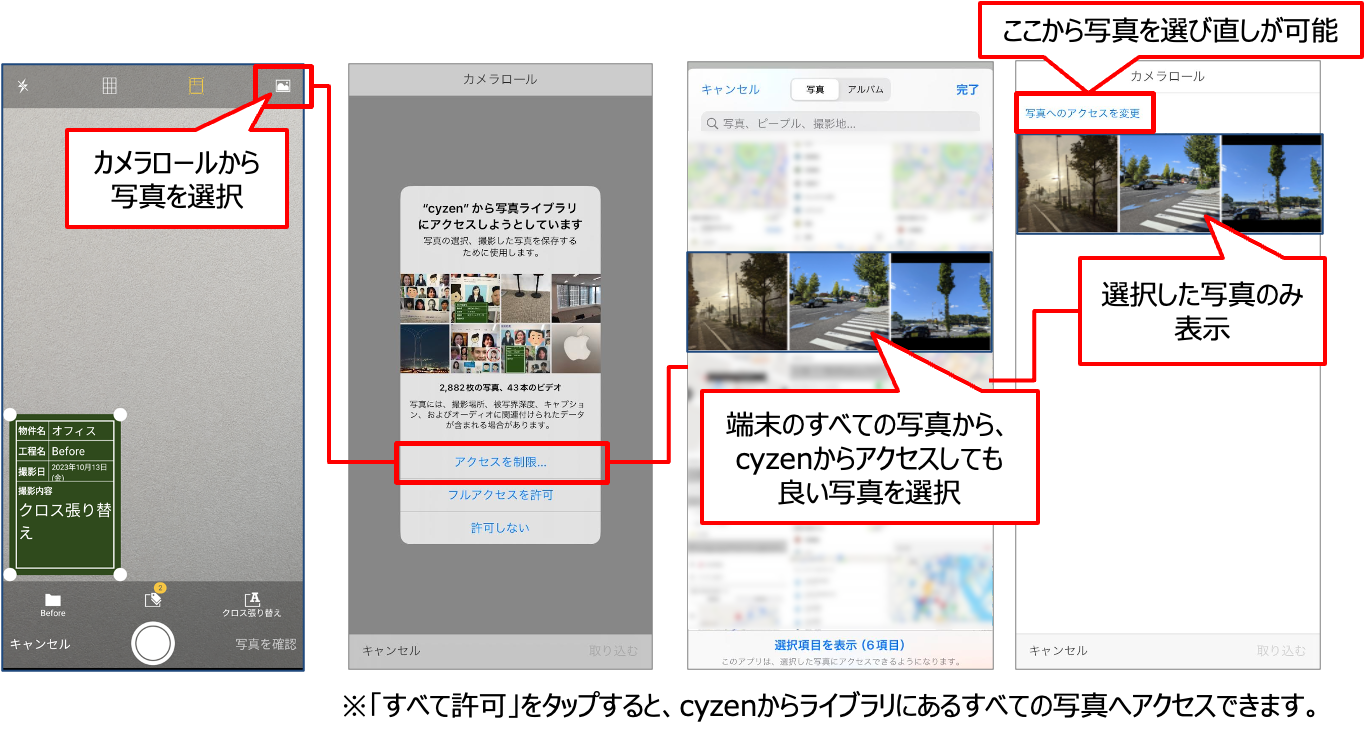Image resolution: width=1364 pixels, height=740 pixels.
Task: Select the sunset sidewalk photo in picker
Action: (737, 302)
